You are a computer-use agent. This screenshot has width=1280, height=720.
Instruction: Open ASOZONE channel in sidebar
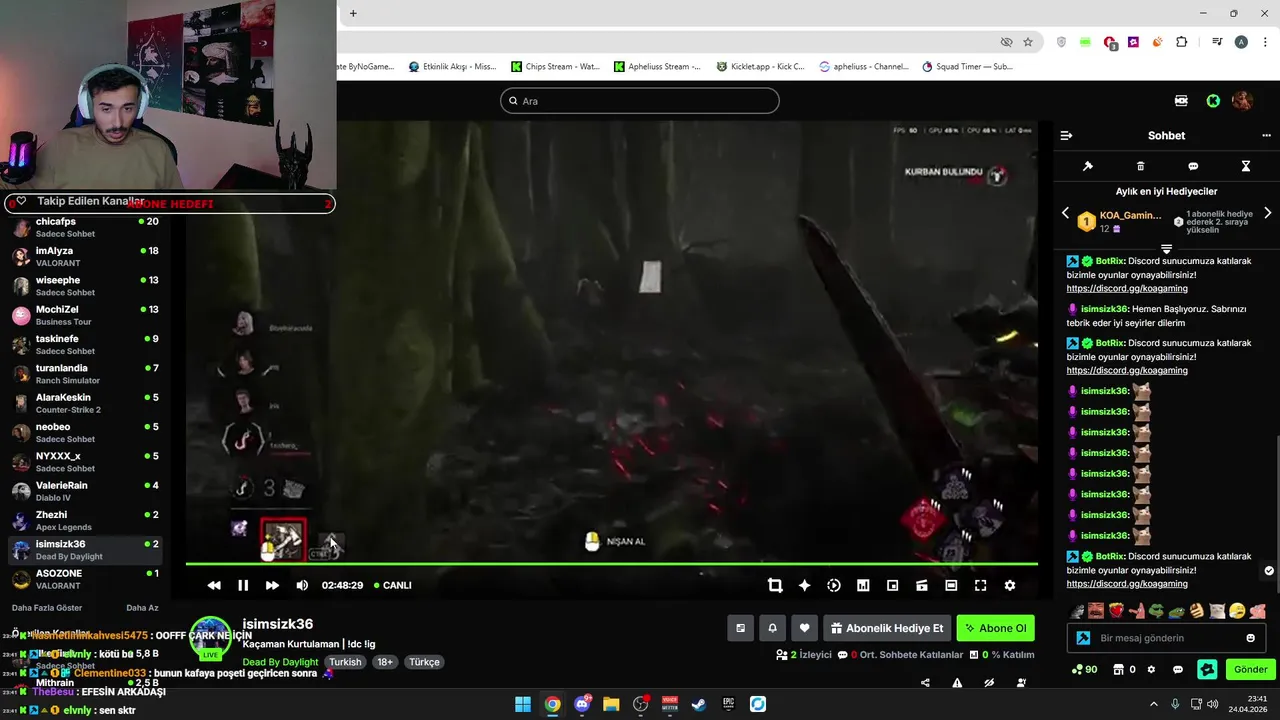pos(85,579)
